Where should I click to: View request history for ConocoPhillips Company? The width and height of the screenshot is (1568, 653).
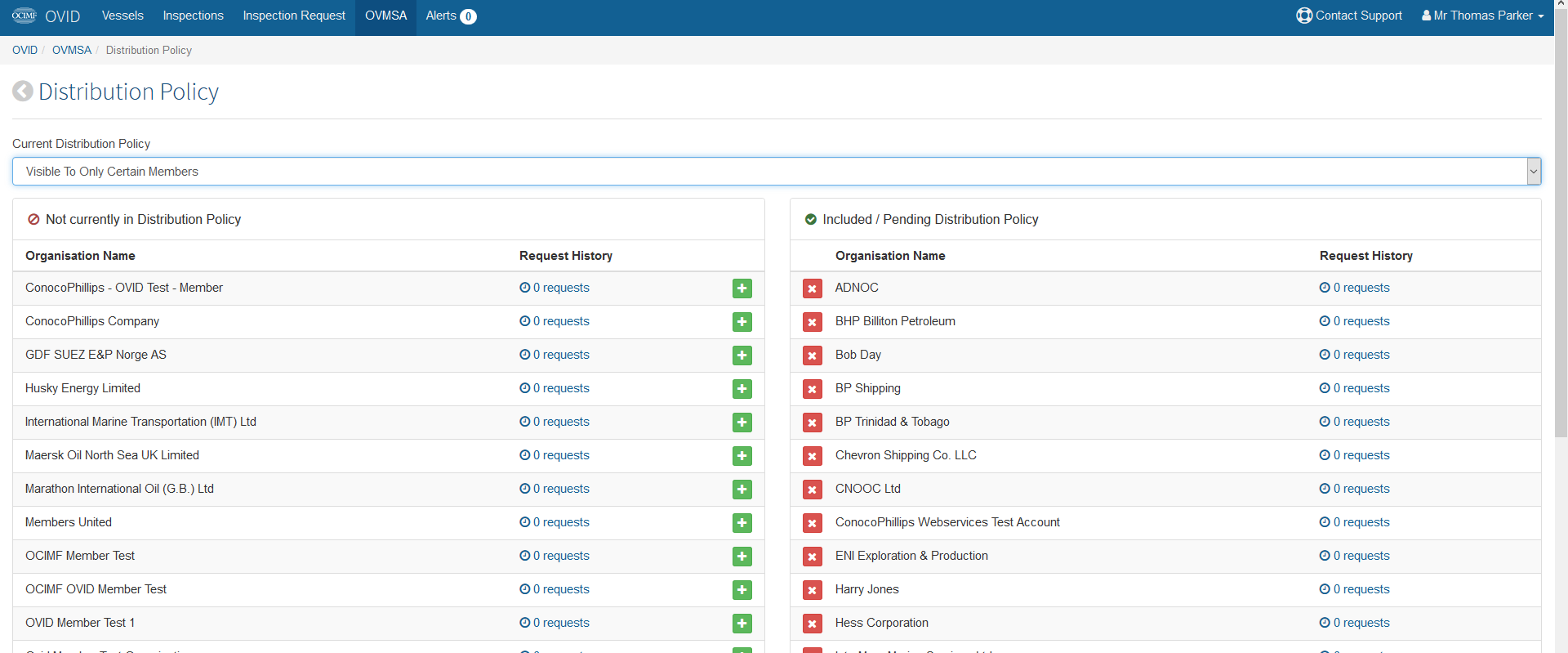click(555, 321)
